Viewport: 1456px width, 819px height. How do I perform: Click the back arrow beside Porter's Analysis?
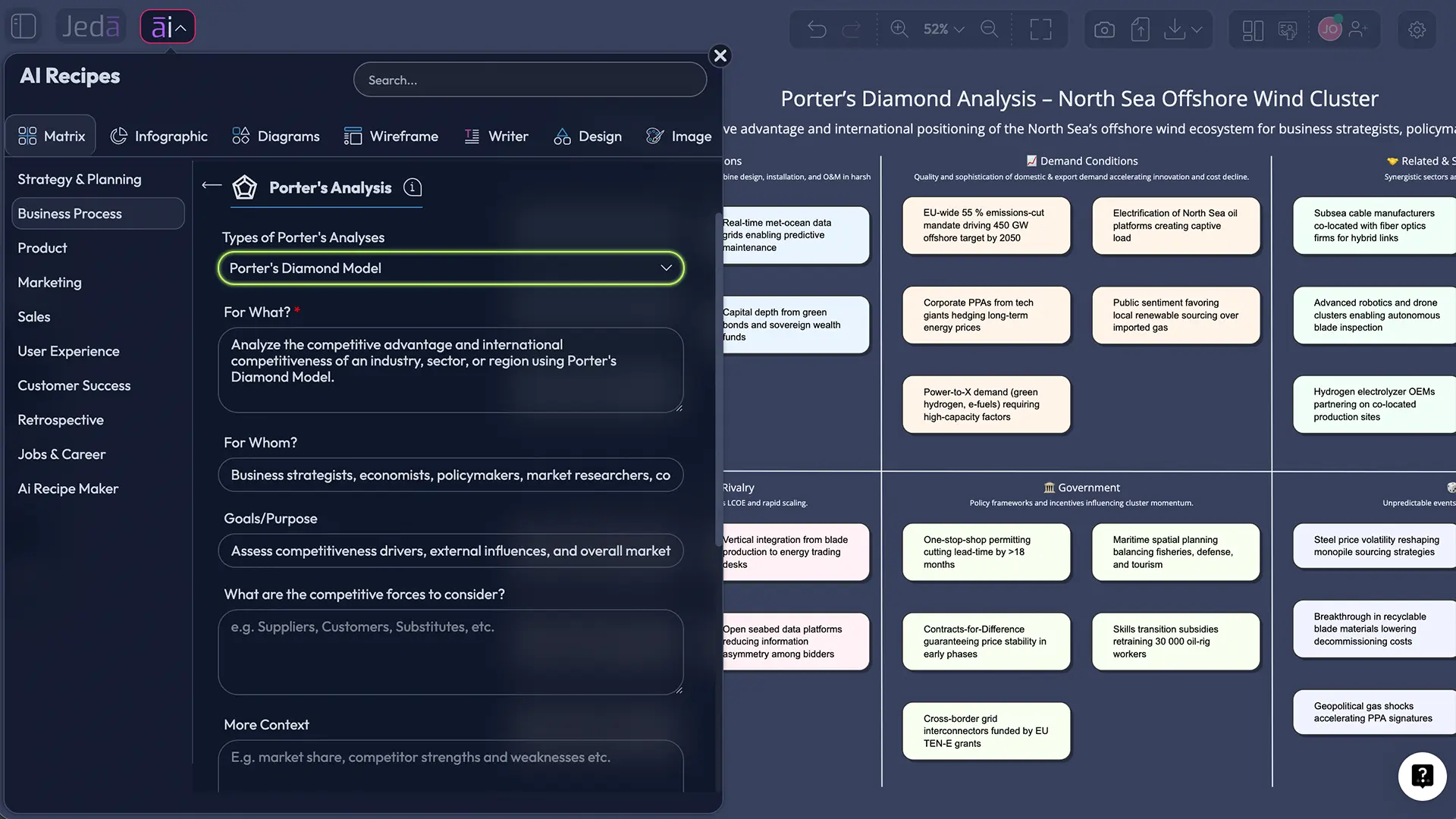click(212, 185)
